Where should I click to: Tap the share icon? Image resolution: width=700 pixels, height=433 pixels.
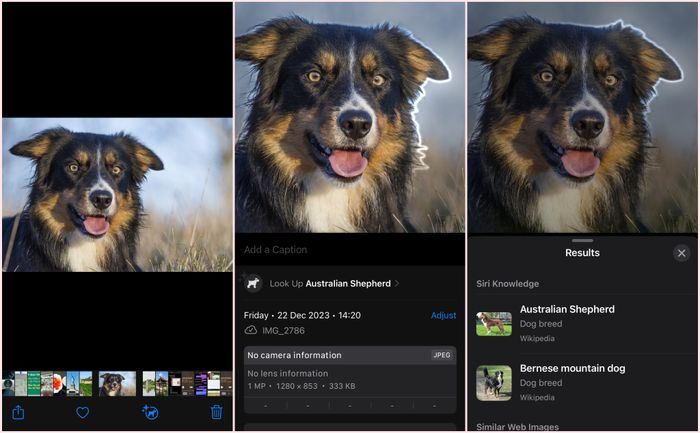(x=18, y=412)
